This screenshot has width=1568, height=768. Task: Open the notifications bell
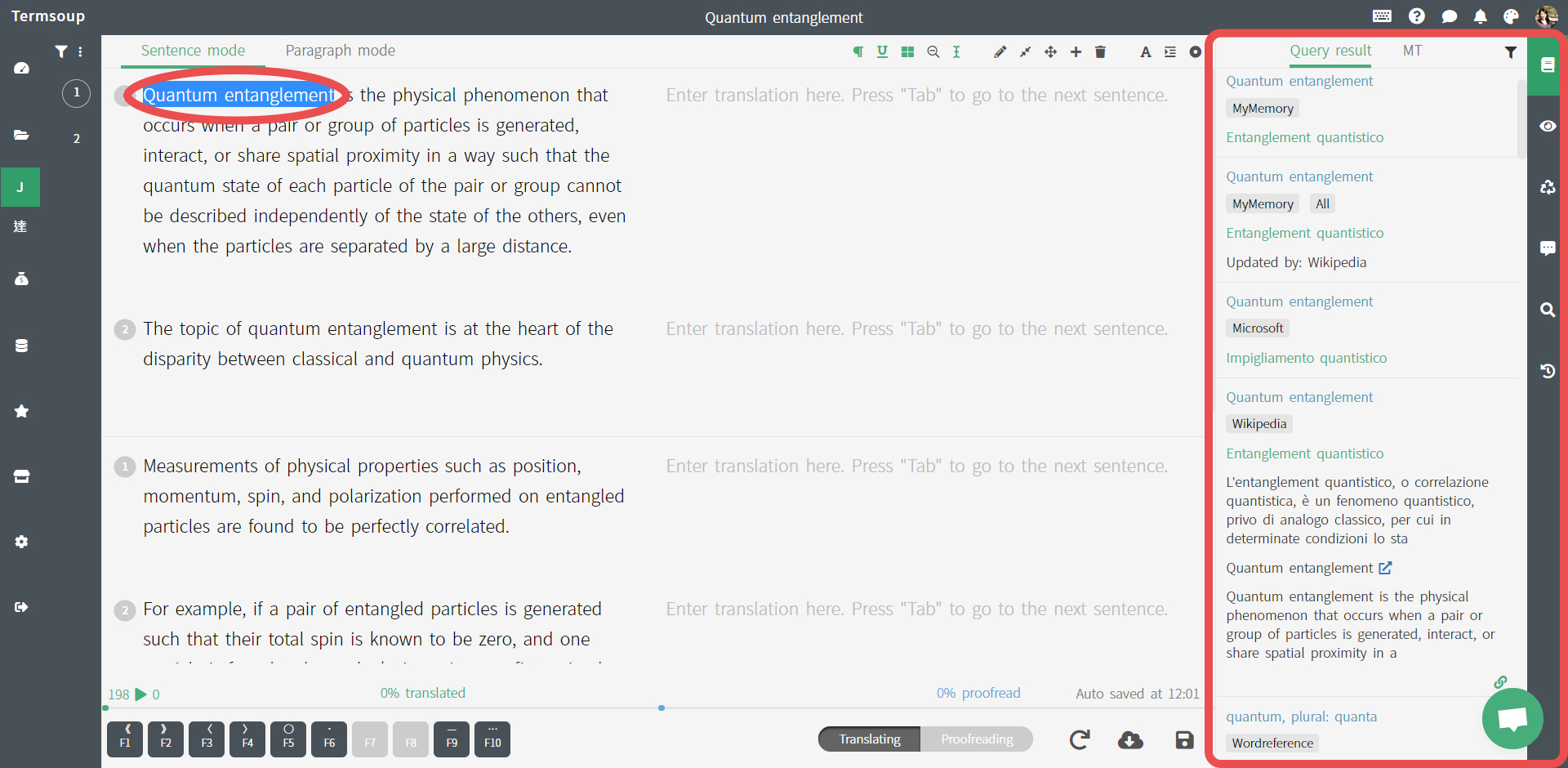coord(1480,16)
